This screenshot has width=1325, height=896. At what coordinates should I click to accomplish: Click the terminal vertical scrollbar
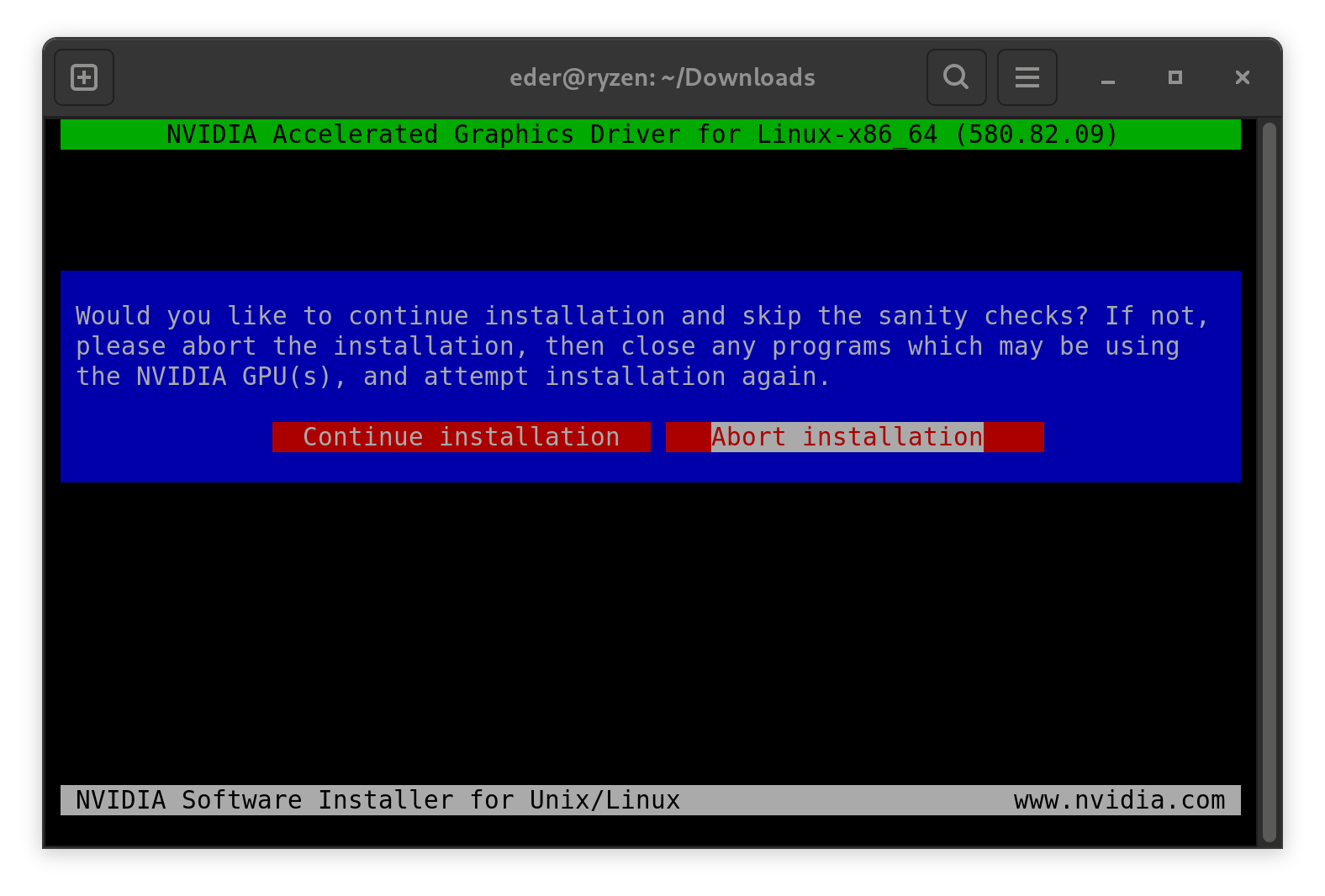1270,482
